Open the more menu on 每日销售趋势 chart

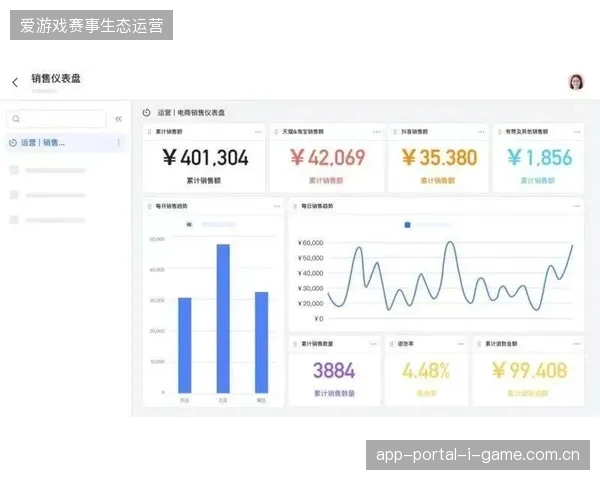[x=577, y=206]
